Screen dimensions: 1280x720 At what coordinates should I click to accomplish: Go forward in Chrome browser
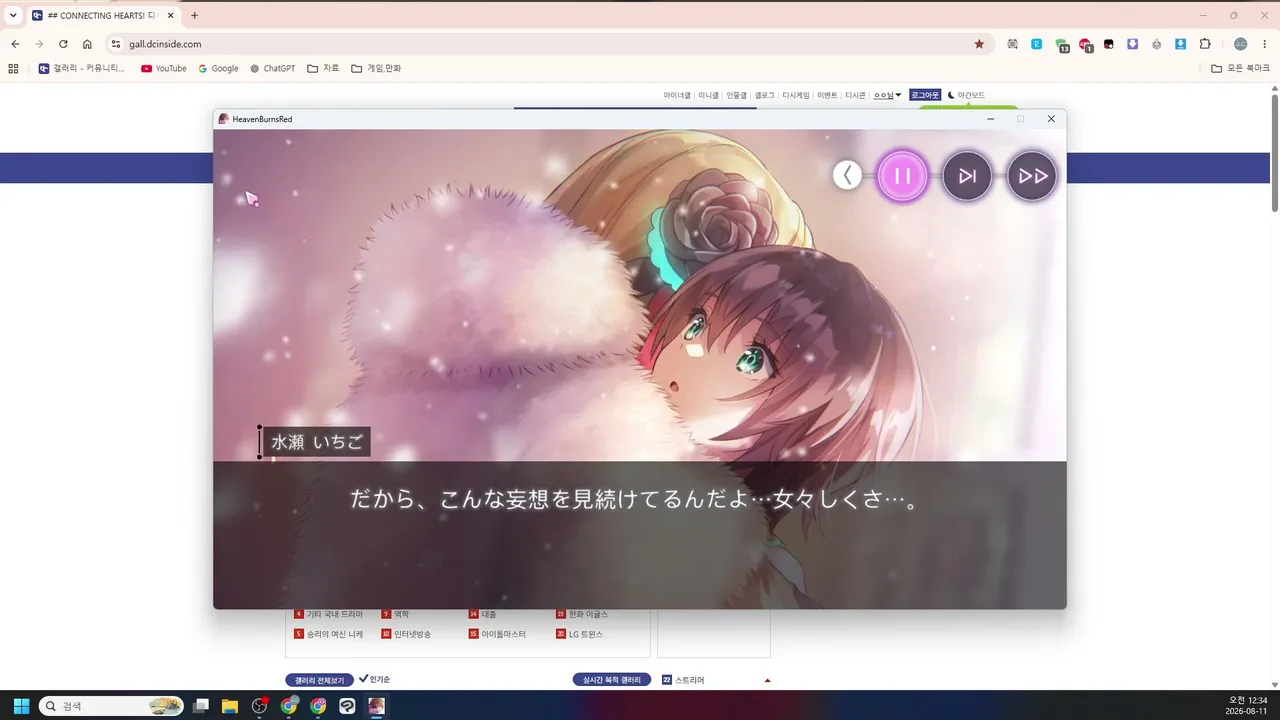(39, 44)
